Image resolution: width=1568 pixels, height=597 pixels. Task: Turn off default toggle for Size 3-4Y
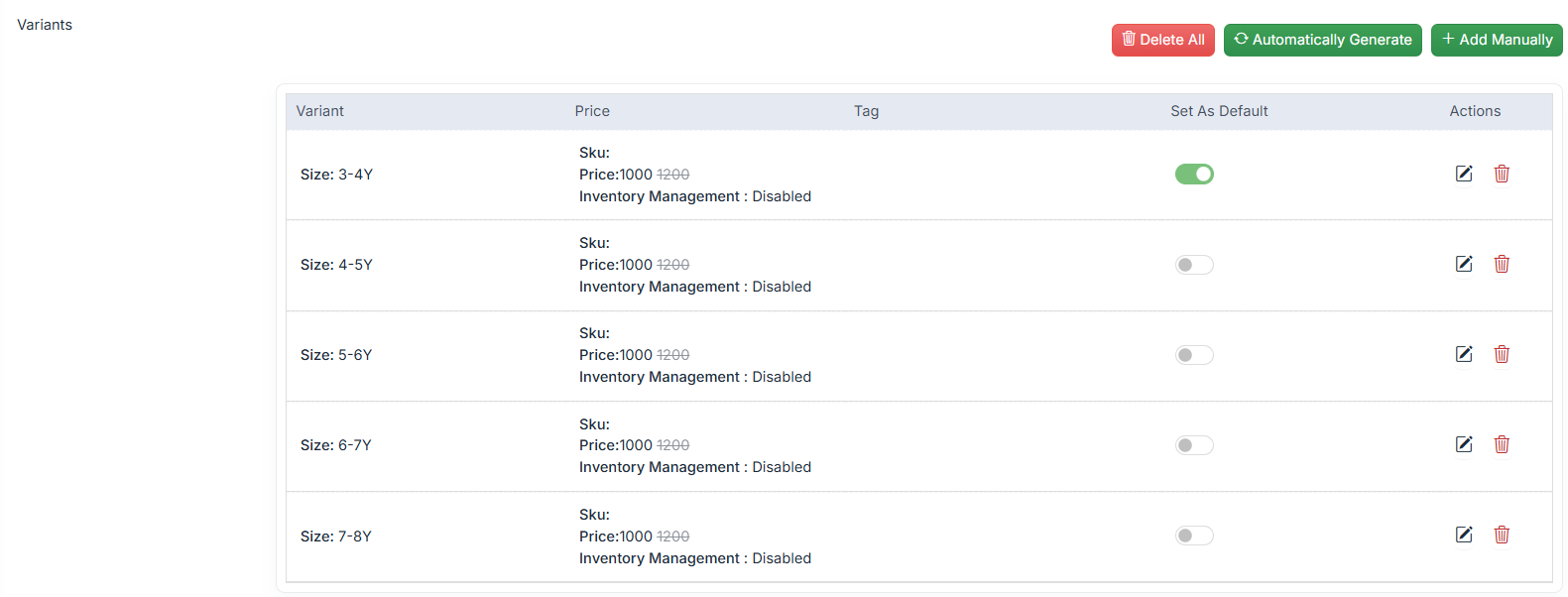(1194, 175)
